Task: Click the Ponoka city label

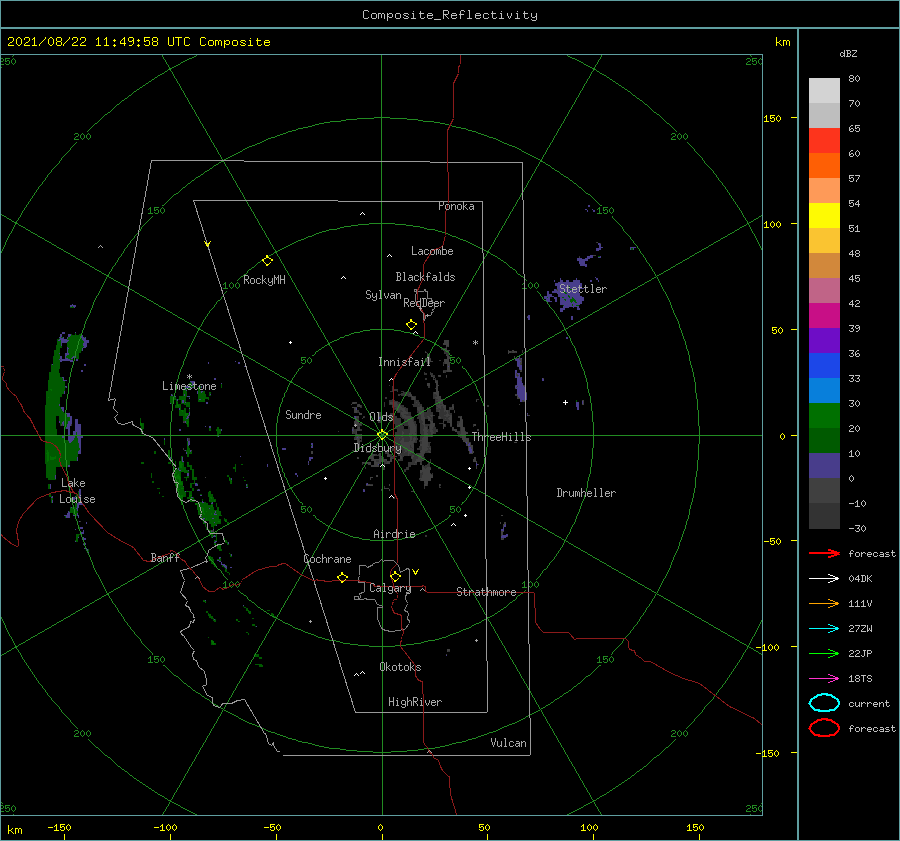Action: pyautogui.click(x=456, y=206)
